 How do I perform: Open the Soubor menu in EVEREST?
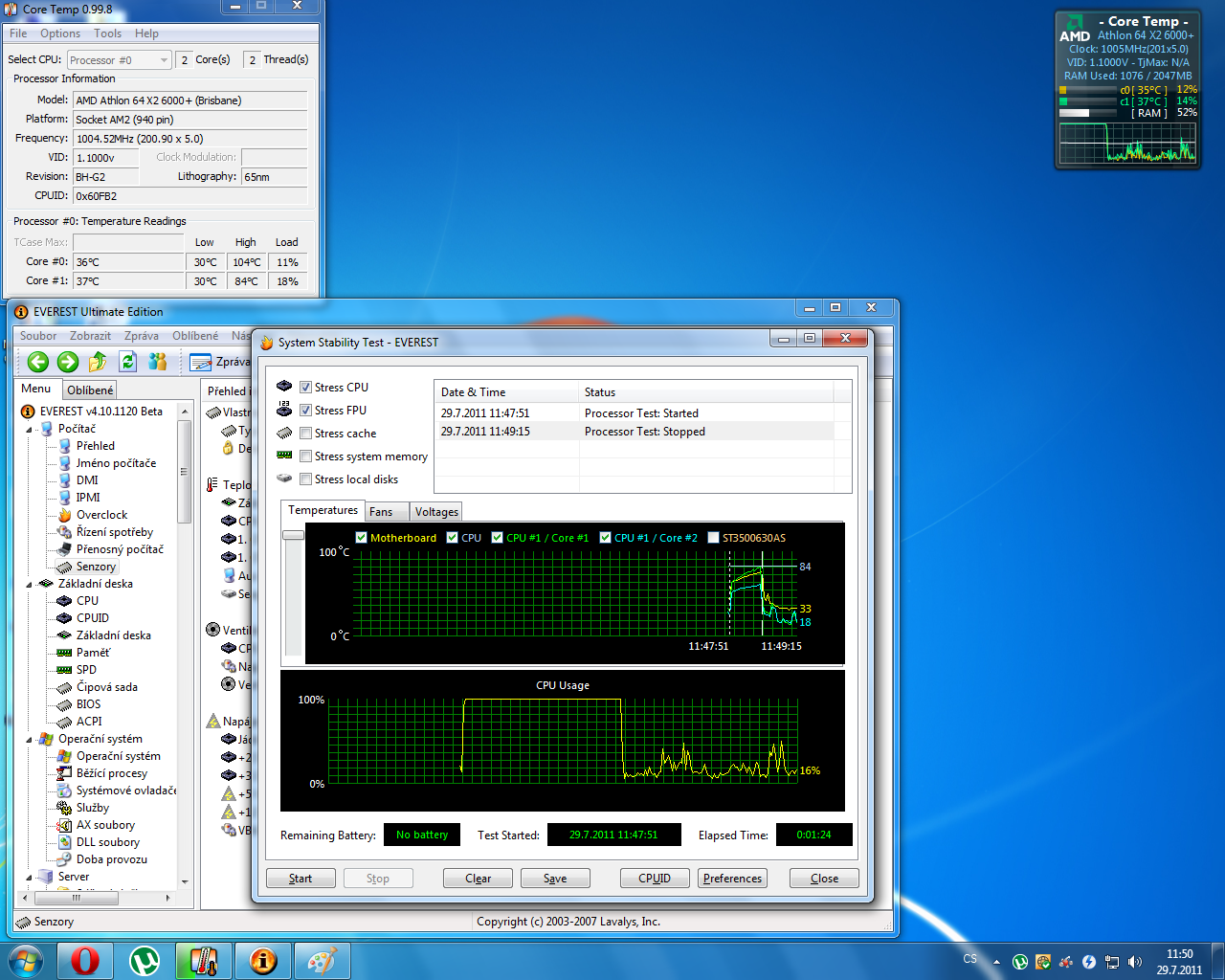(38, 336)
